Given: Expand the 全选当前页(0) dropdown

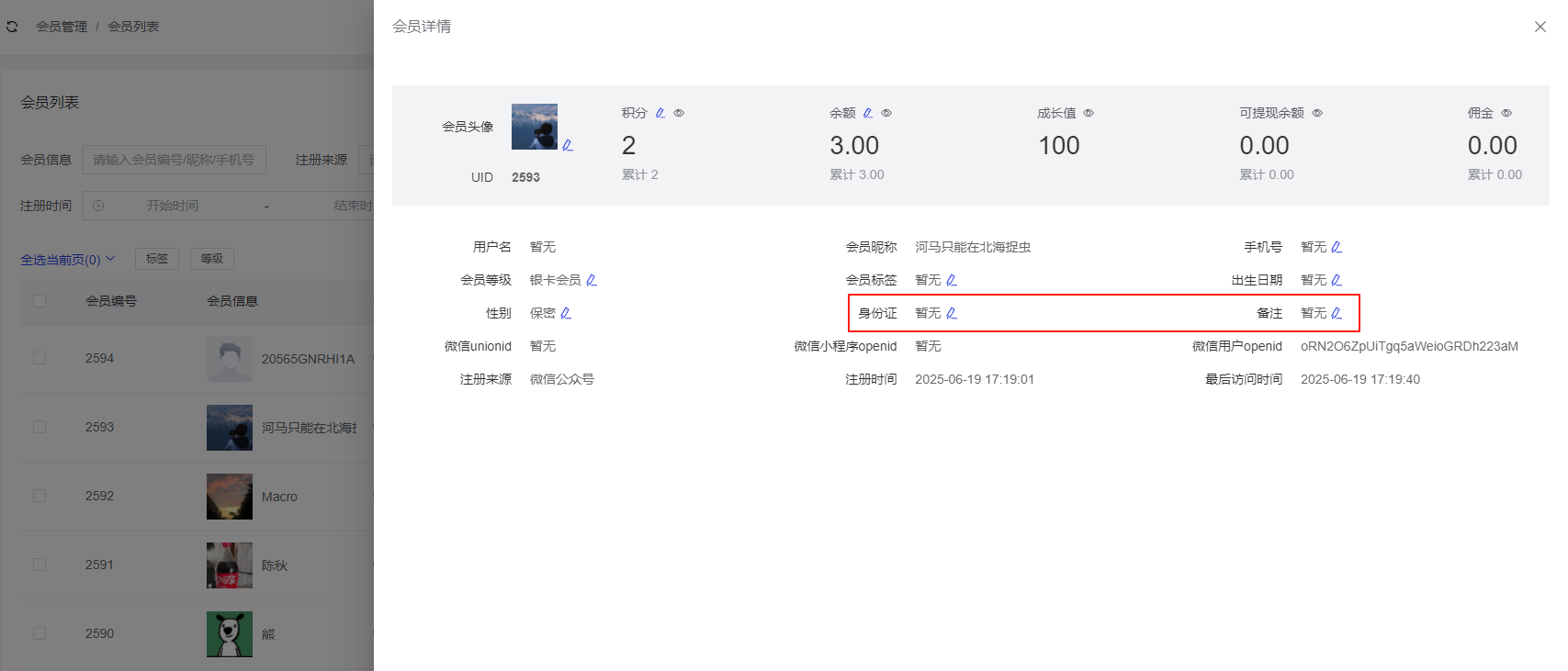Looking at the screenshot, I should 68,260.
